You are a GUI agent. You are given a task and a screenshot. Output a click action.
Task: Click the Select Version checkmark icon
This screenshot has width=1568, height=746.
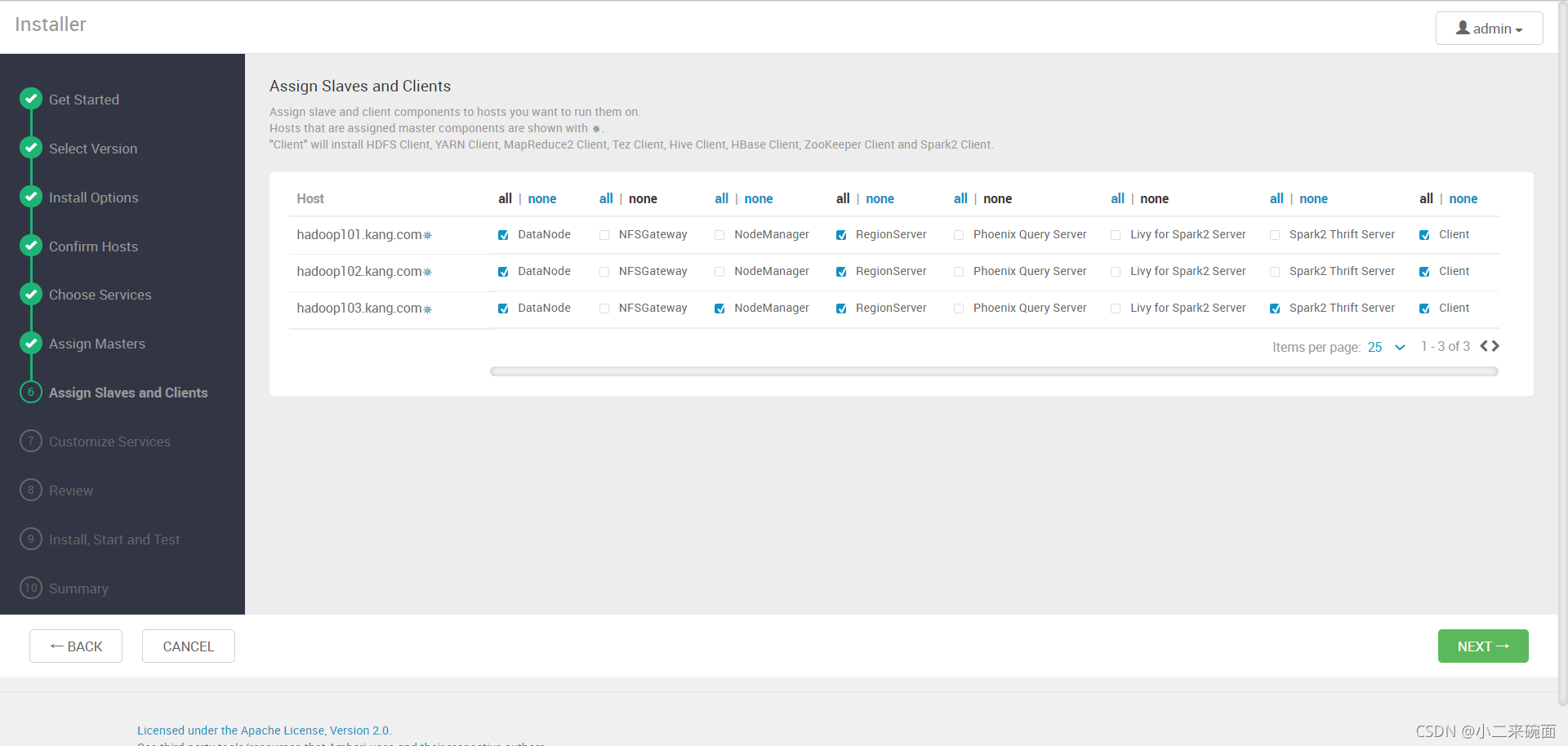pos(31,148)
